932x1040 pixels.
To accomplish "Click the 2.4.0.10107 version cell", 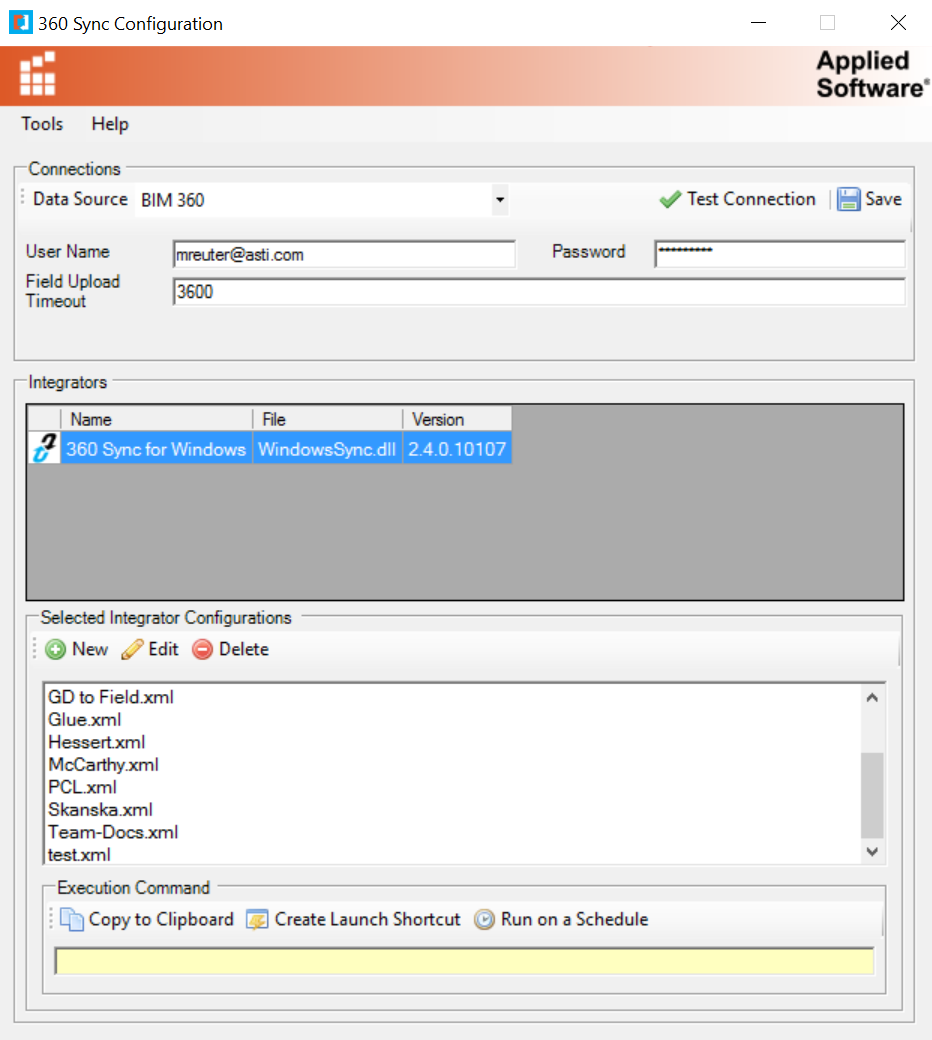I will tap(457, 448).
